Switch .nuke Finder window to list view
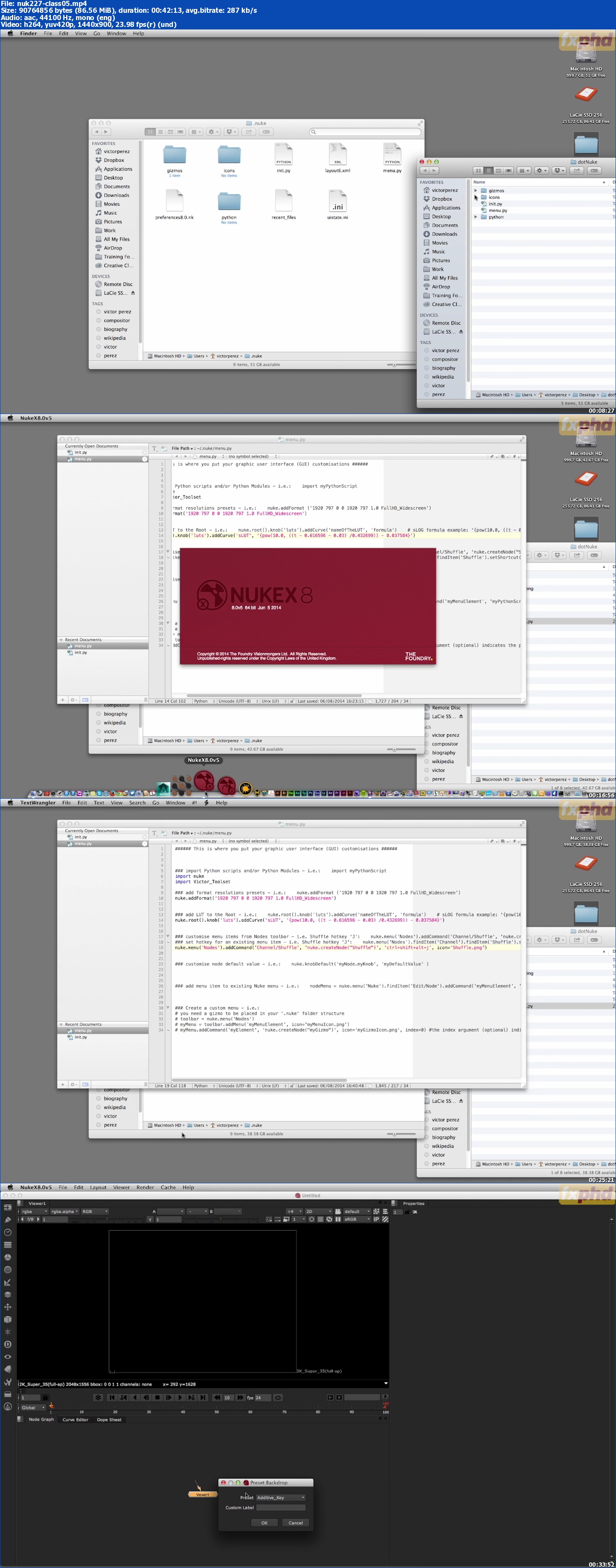The width and height of the screenshot is (616, 1568). [160, 131]
